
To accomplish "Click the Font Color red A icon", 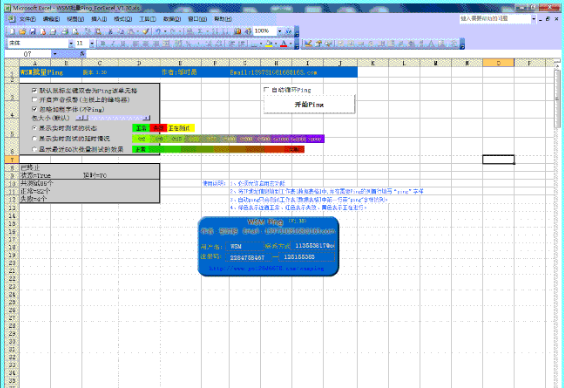I will pos(283,44).
